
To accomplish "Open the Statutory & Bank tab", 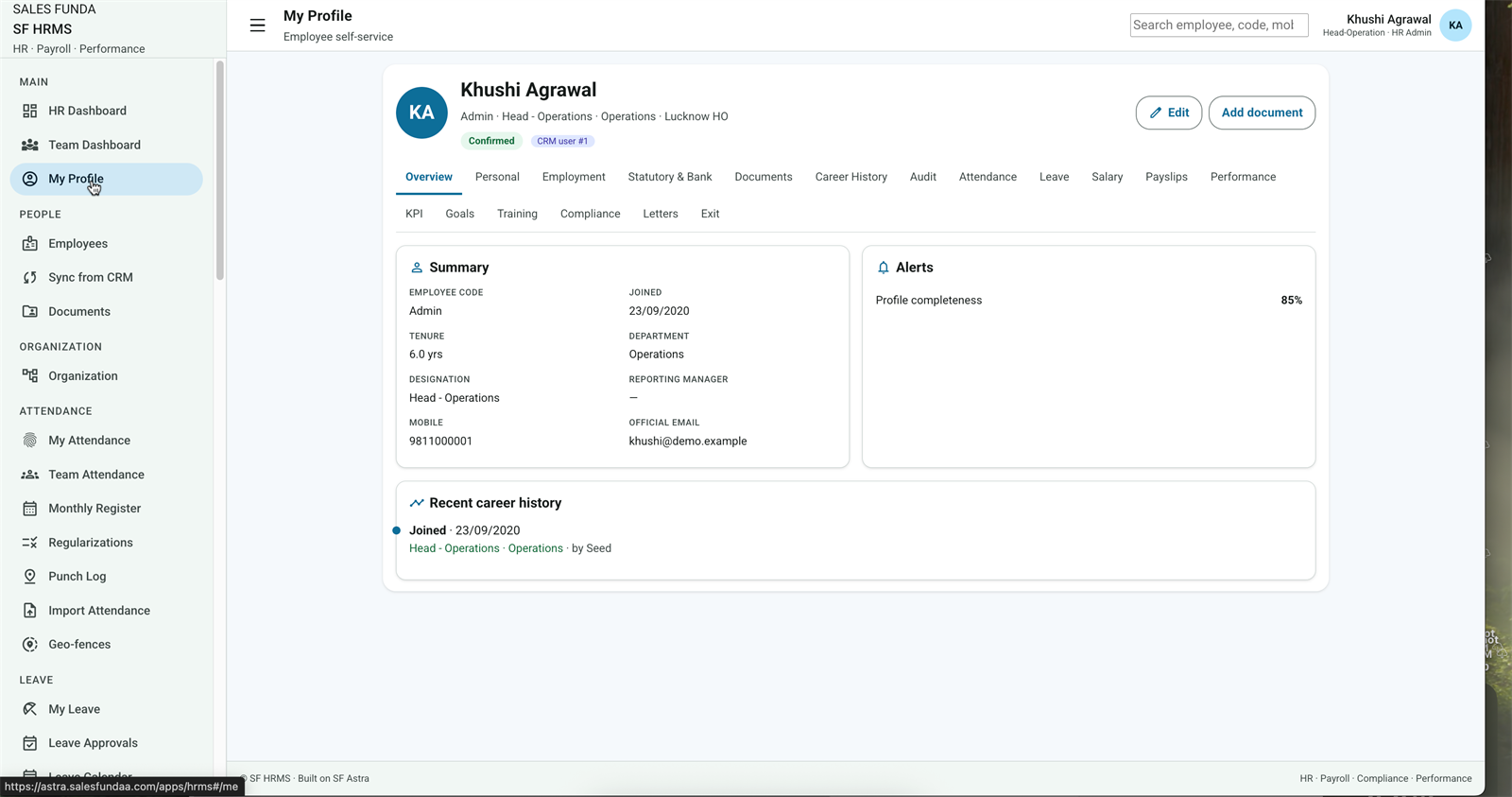I will click(x=670, y=177).
